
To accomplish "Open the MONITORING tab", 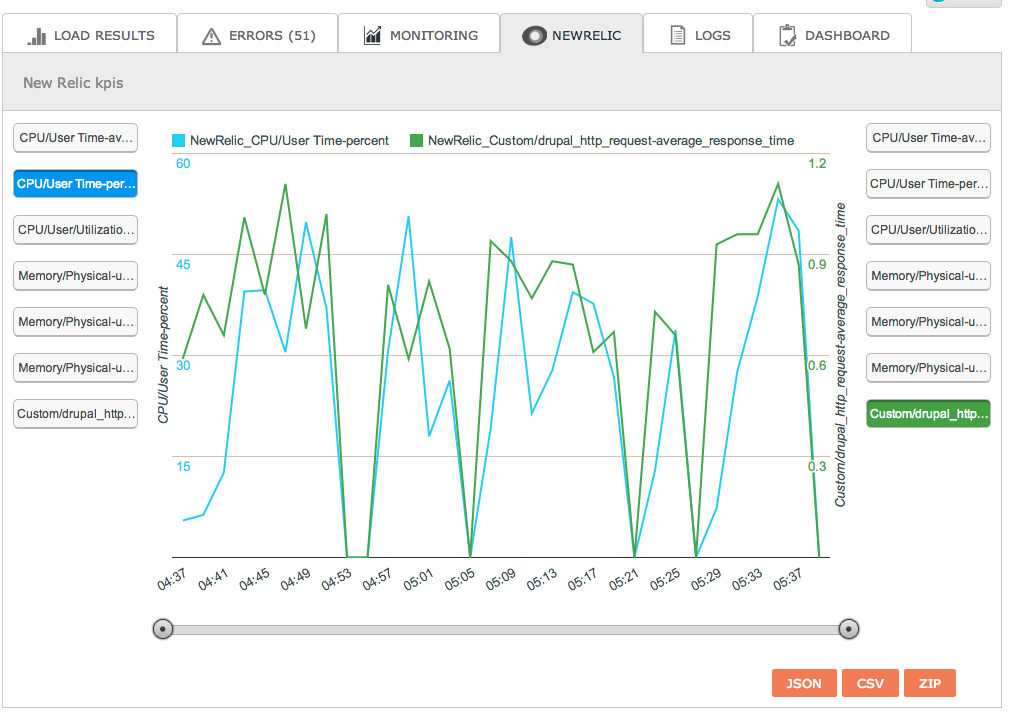I will [419, 33].
